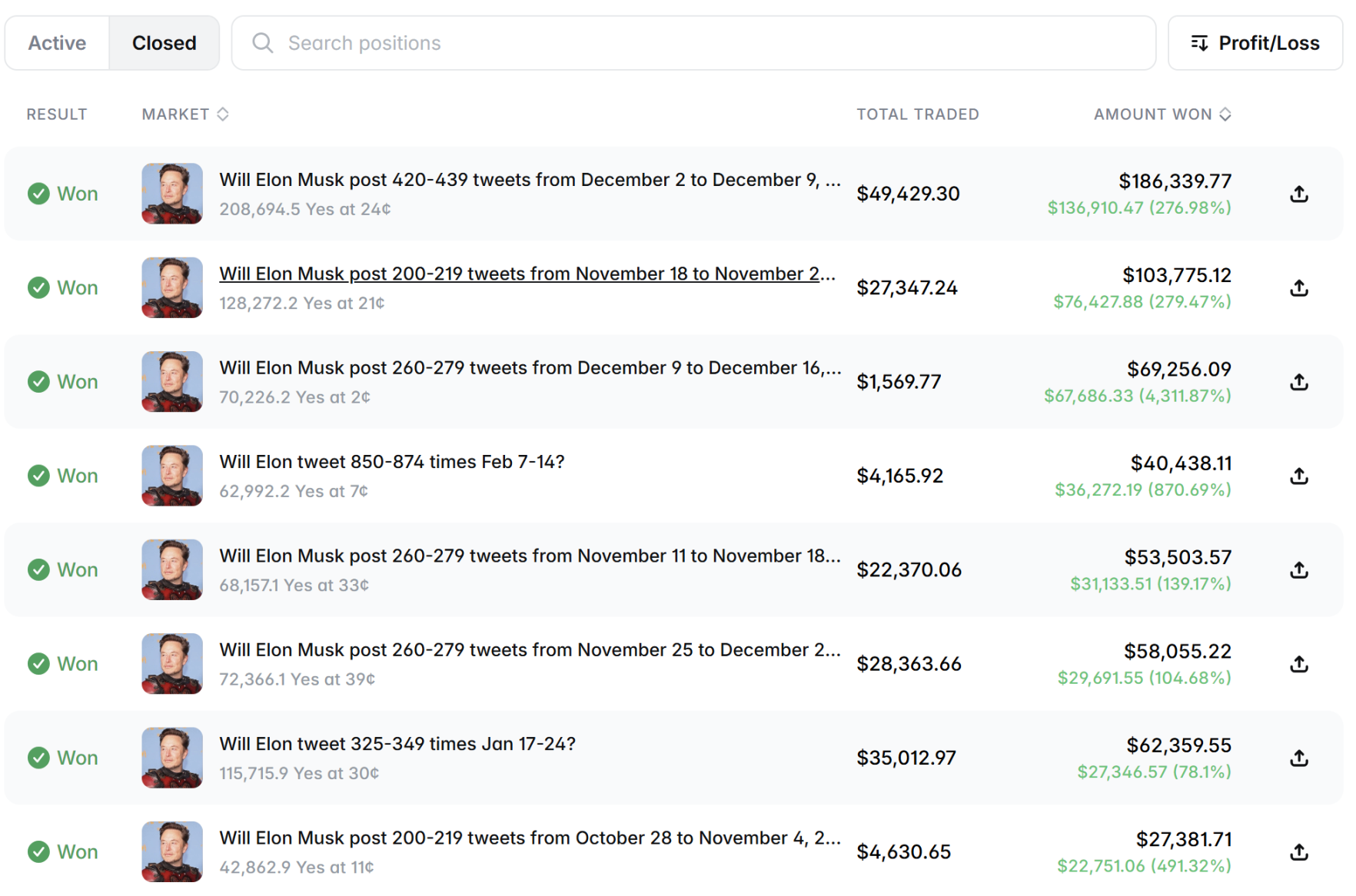Open the Profit/Loss sort dropdown

tap(1255, 43)
